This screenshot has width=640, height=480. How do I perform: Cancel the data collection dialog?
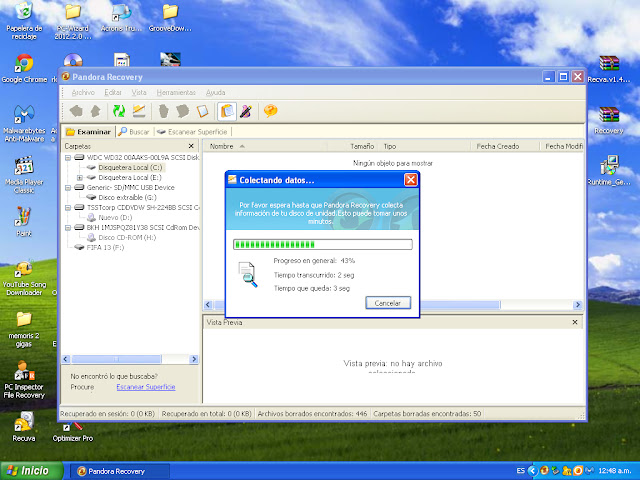click(x=388, y=303)
